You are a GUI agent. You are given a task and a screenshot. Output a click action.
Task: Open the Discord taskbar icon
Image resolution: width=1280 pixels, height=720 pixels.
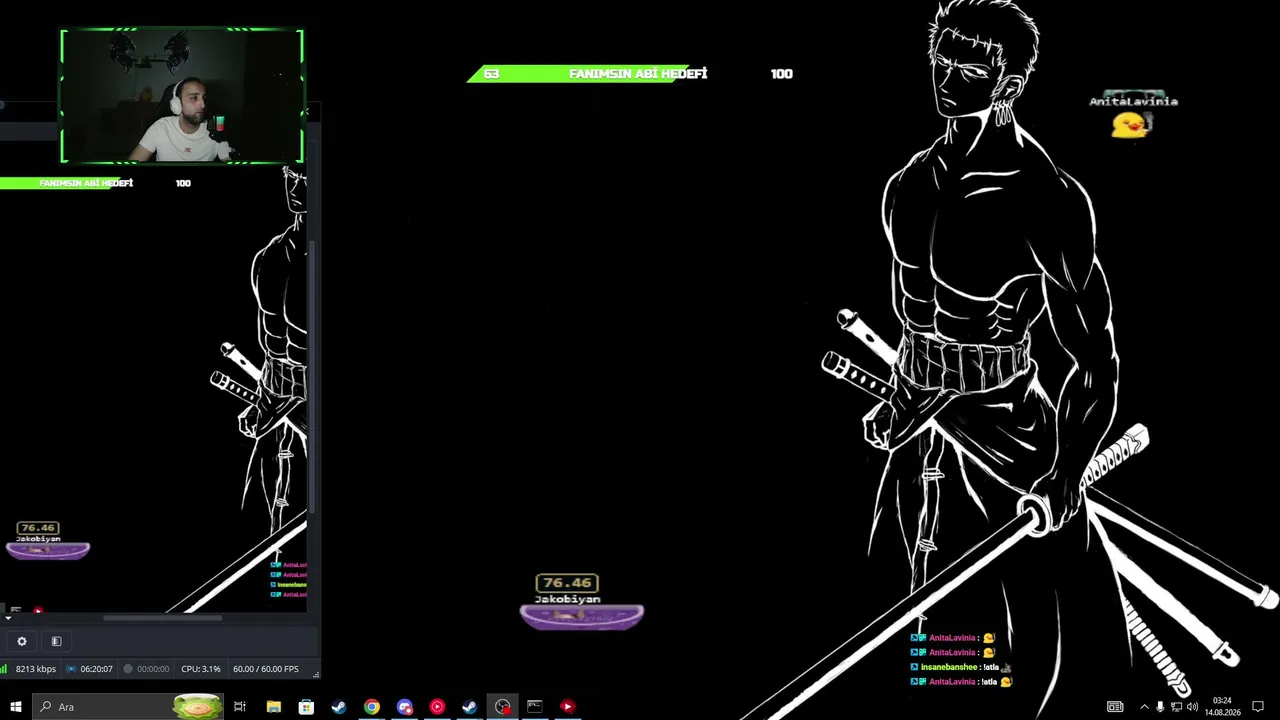pos(404,707)
